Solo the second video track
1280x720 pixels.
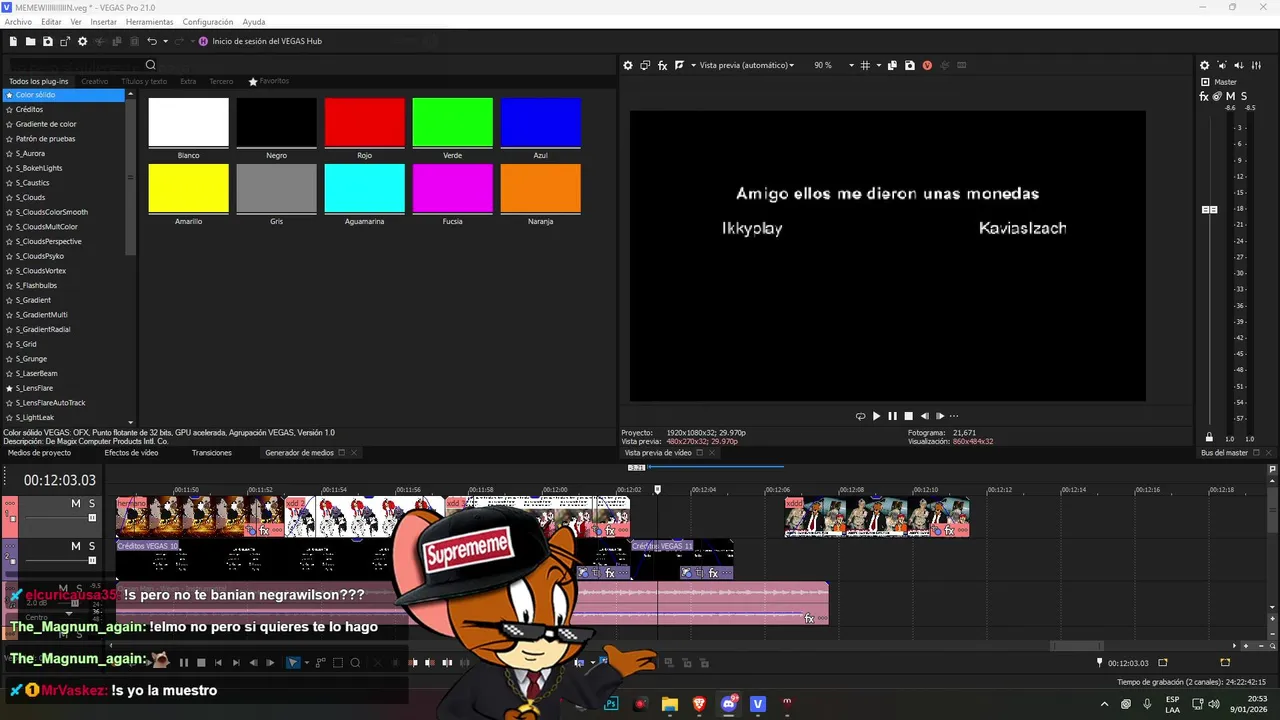point(92,546)
